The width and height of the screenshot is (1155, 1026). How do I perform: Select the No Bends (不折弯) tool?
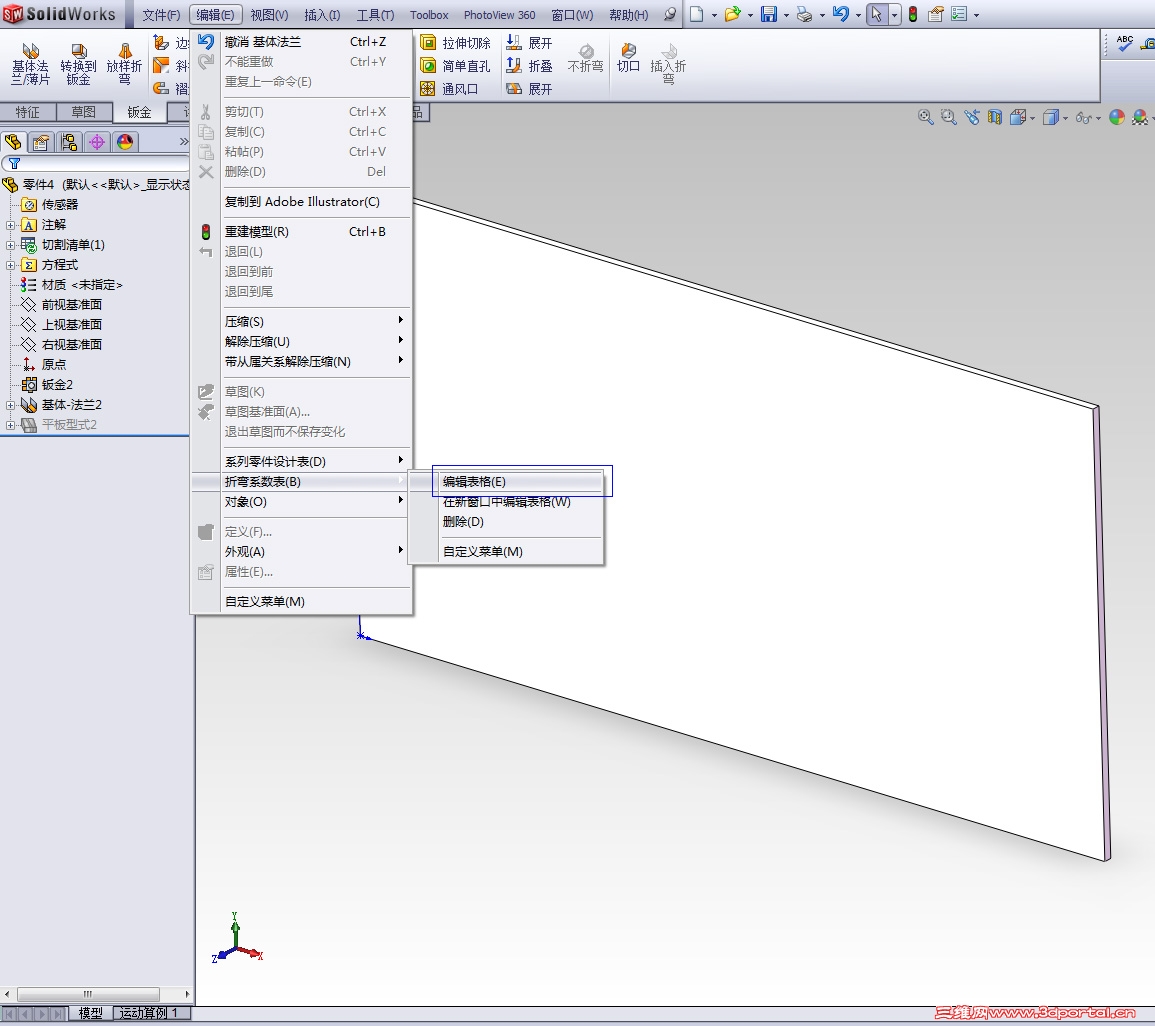coord(586,58)
